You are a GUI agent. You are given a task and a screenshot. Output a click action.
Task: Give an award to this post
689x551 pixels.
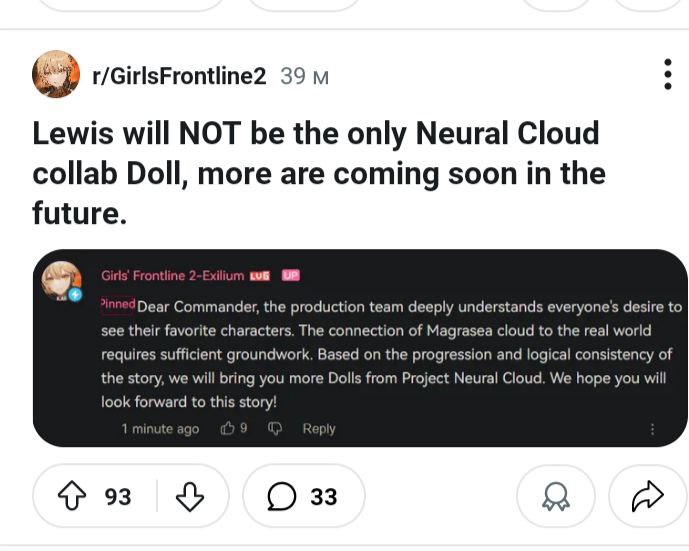[x=555, y=496]
